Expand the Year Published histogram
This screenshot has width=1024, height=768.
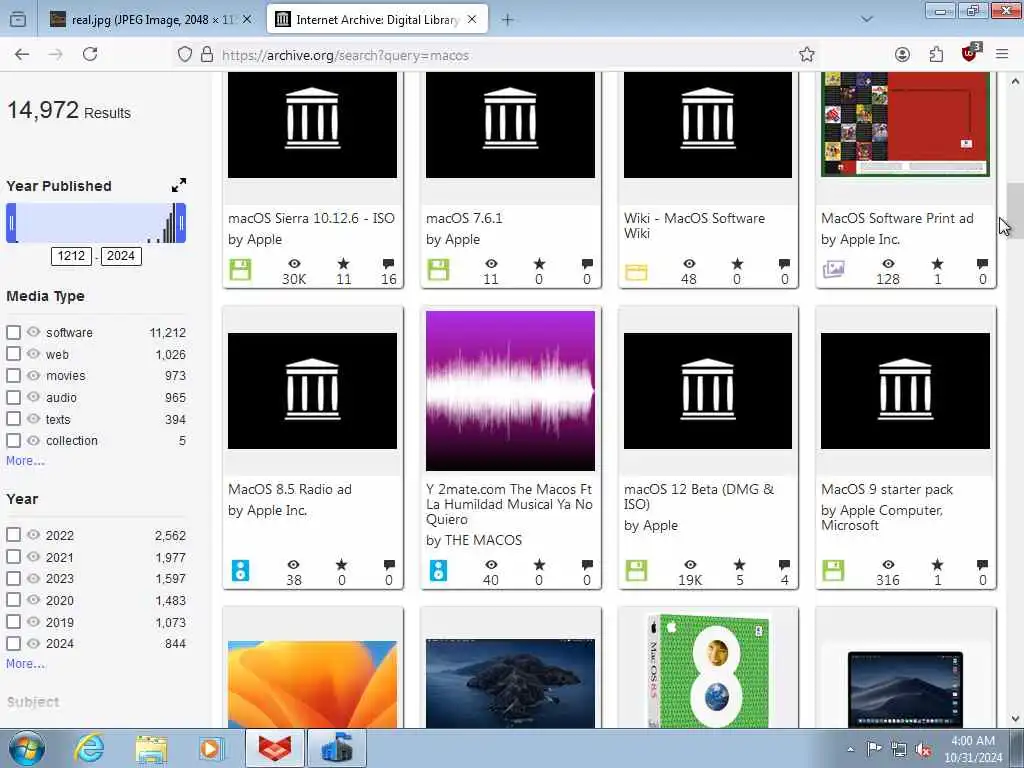click(x=179, y=185)
